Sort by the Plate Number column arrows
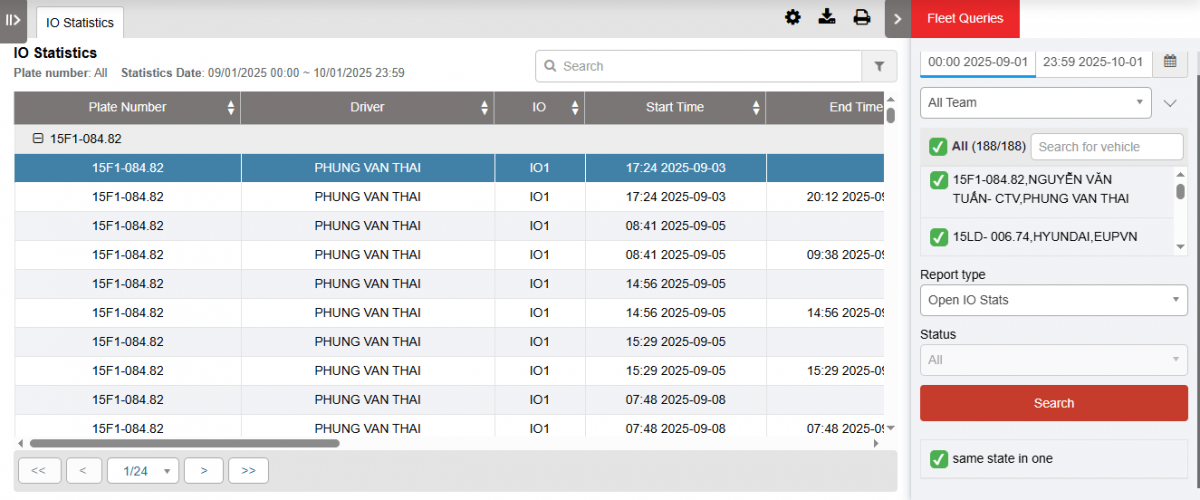The width and height of the screenshot is (1200, 500). pyautogui.click(x=231, y=108)
